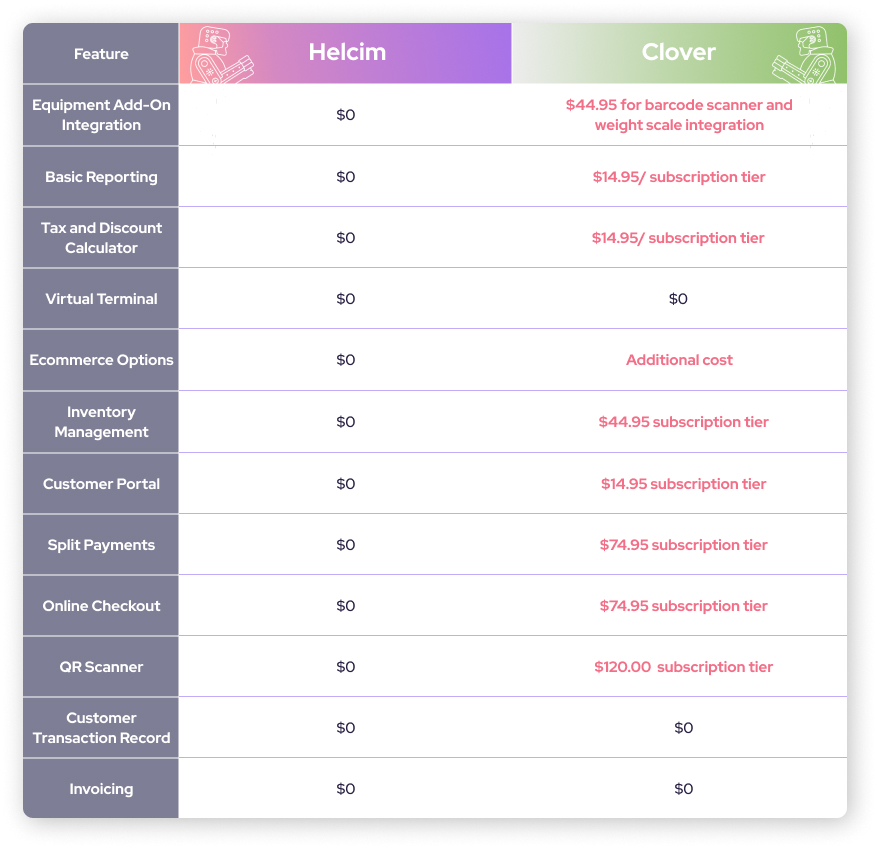Select the Helcim column header

347,53
